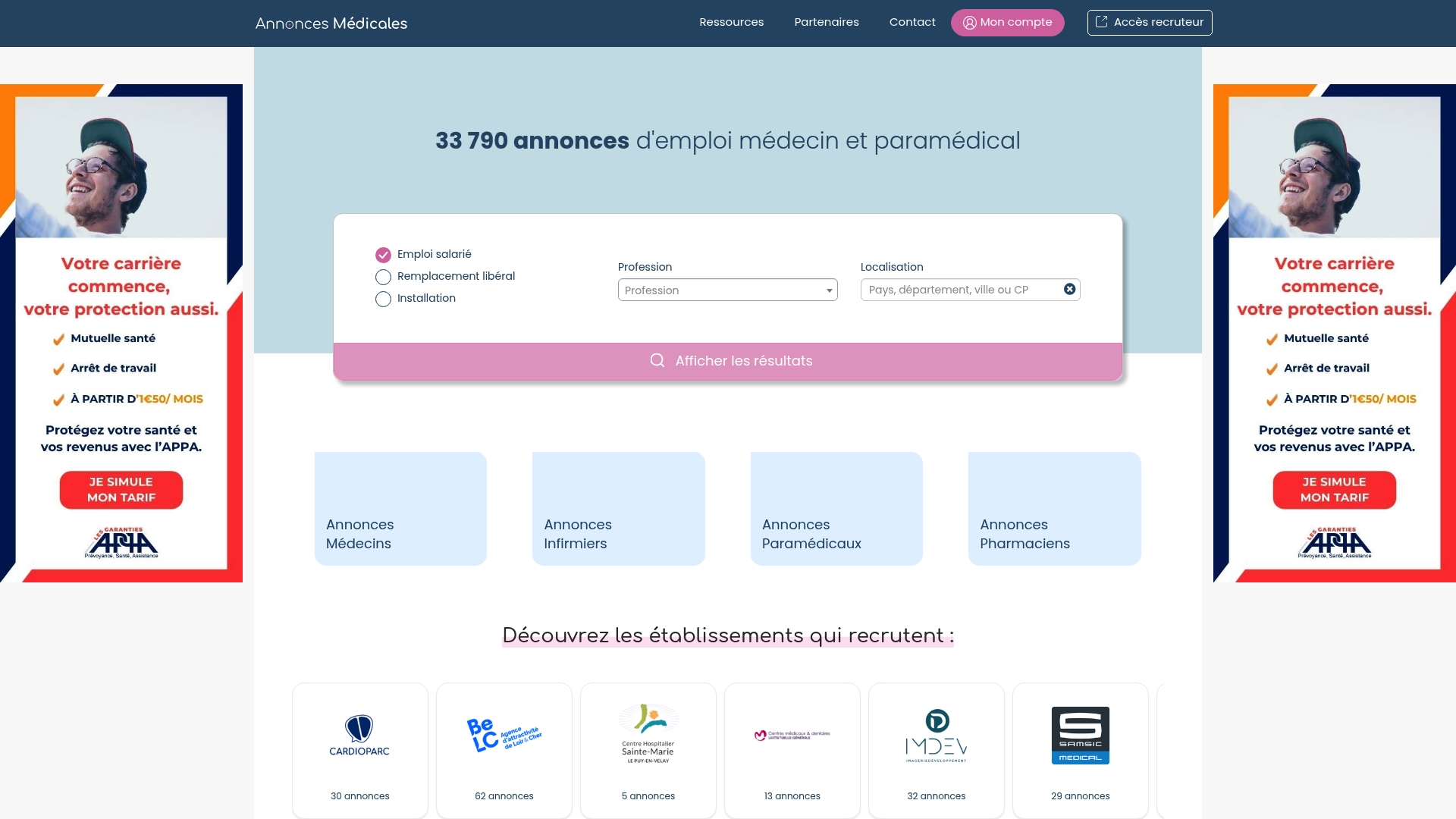Click the '32 annonces' text
This screenshot has height=819, width=1456.
tap(937, 796)
